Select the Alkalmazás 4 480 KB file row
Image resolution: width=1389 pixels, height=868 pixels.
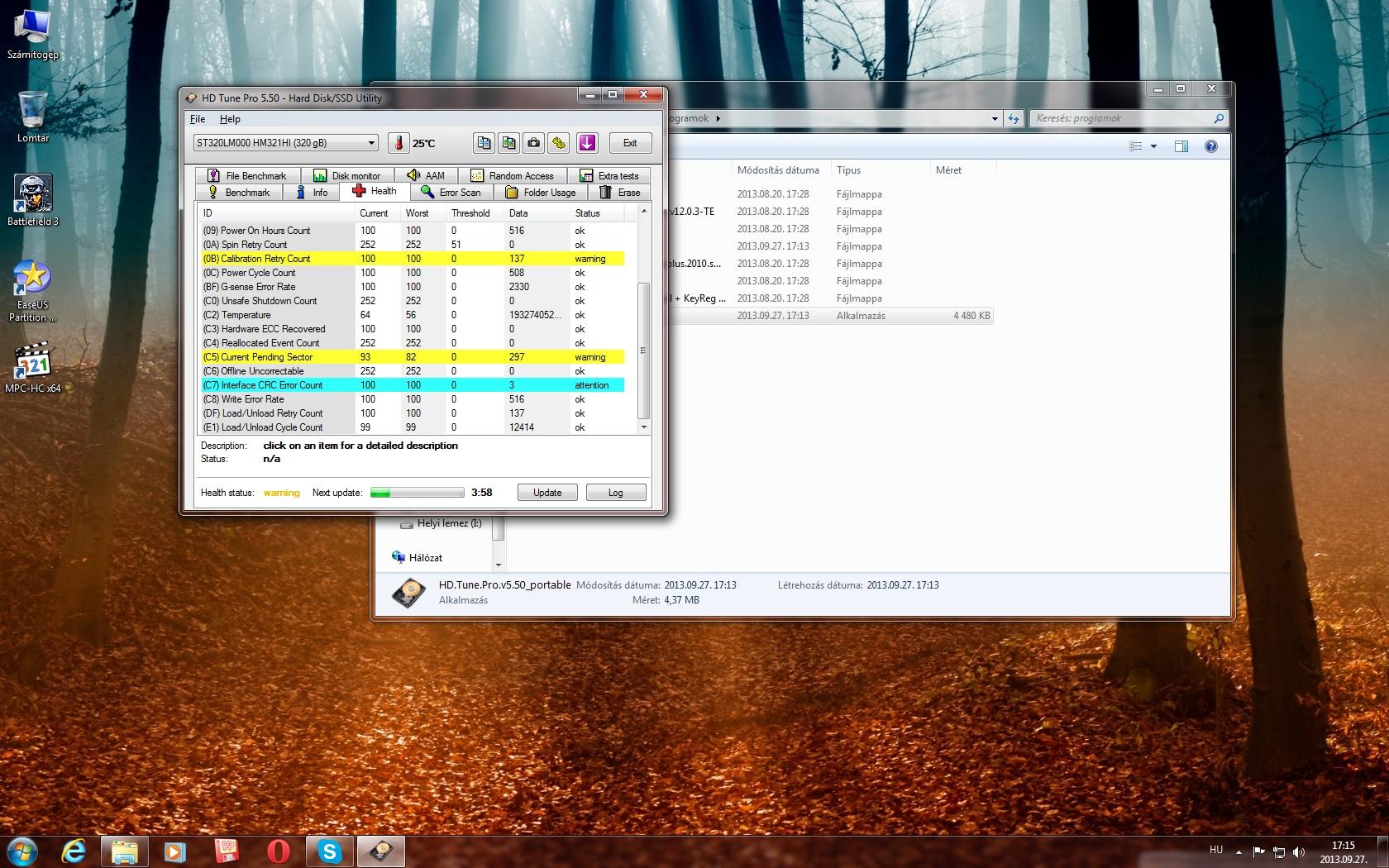[831, 316]
